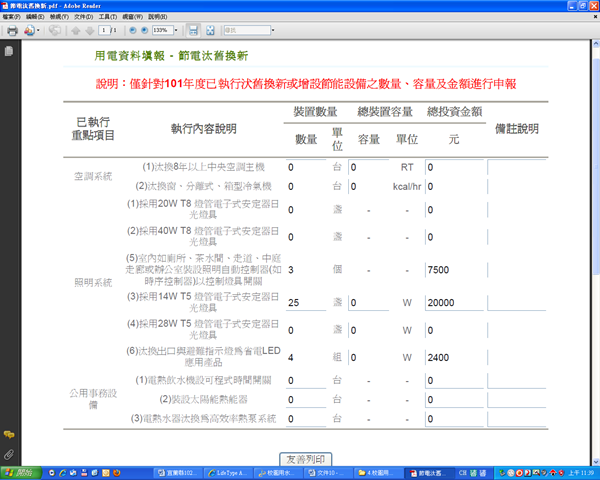Click the collaborate/share document icon
Viewport: 600px width, 480px height.
(29, 30)
